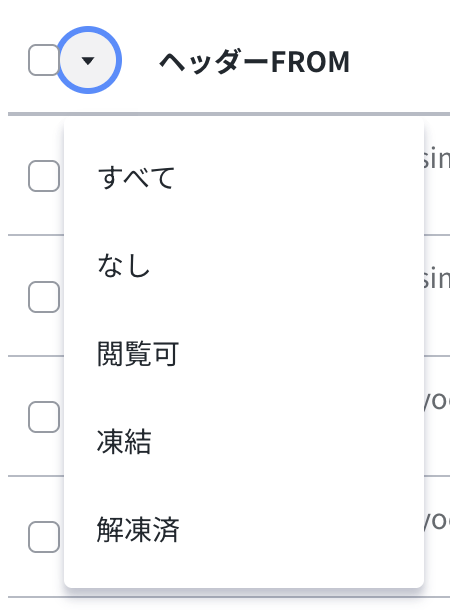Viewport: 450px width, 610px height.
Task: Click empty header area right of ヘッダーFROM
Action: click(x=401, y=61)
